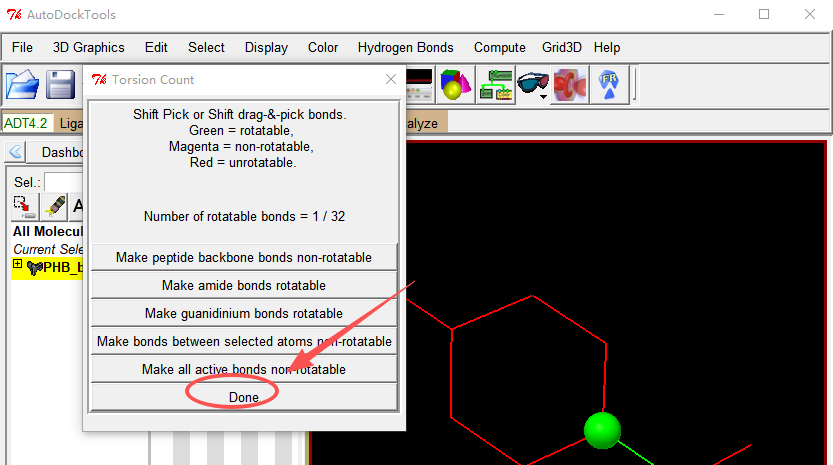Click Make amide bonds rotatable
Viewport: 833px width, 465px height.
[x=244, y=285]
